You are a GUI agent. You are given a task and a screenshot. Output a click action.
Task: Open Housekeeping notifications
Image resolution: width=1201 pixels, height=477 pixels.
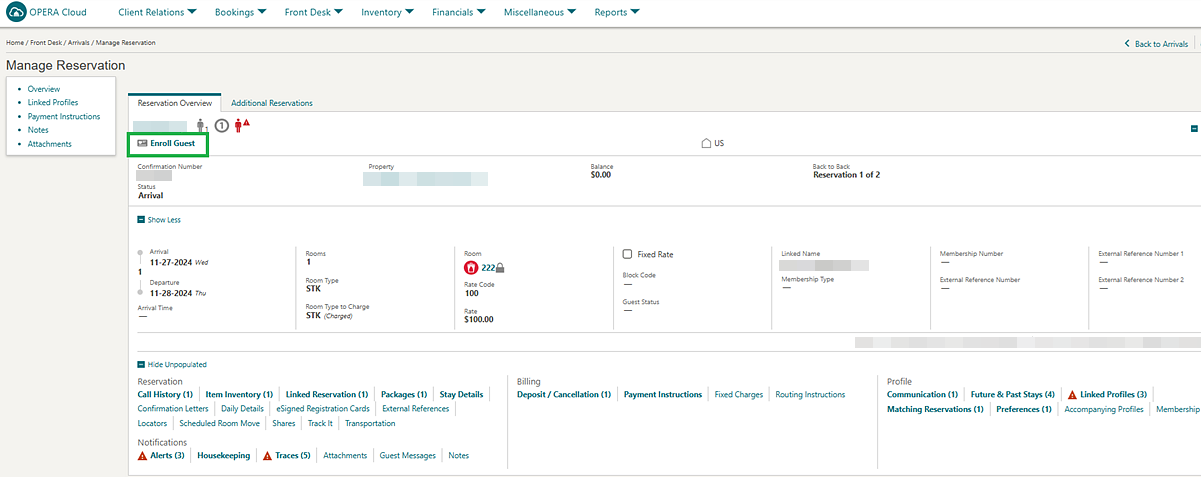[224, 455]
